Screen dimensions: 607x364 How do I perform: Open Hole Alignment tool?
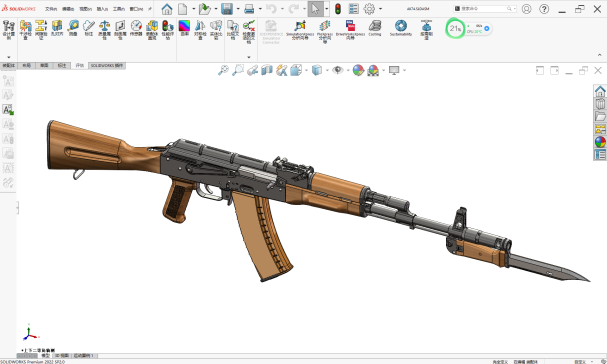(x=57, y=28)
